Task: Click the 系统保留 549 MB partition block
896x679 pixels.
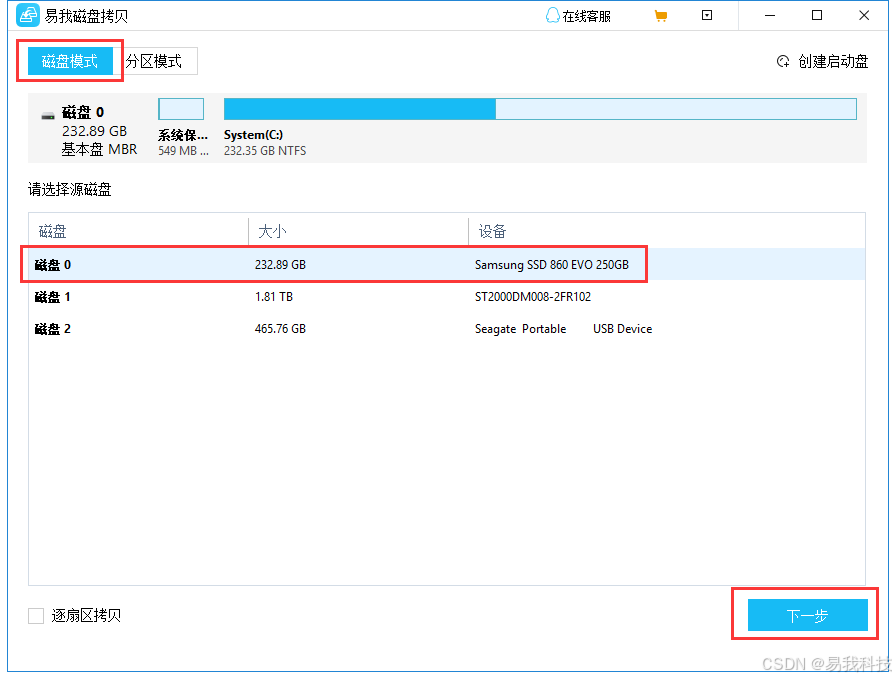Action: point(181,109)
